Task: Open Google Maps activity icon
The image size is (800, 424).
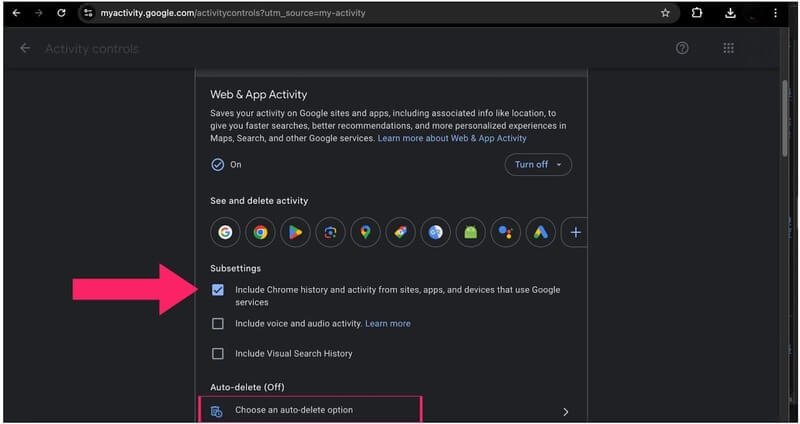Action: pos(365,233)
